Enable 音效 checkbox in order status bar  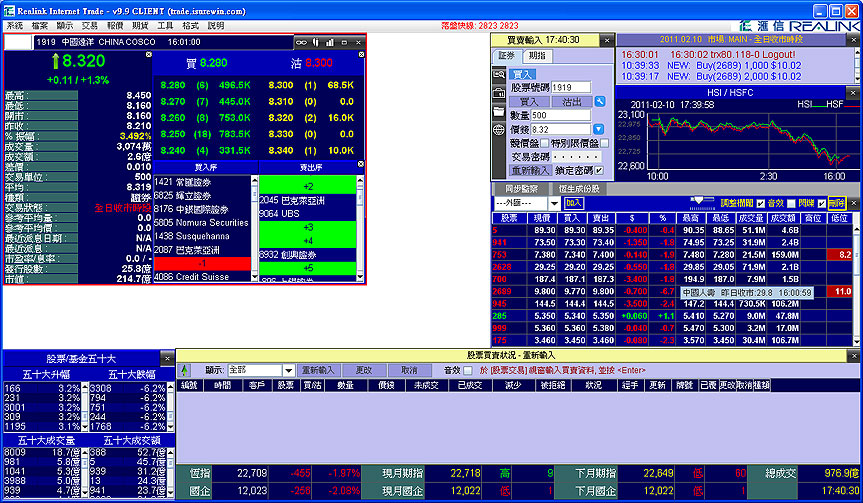point(467,370)
